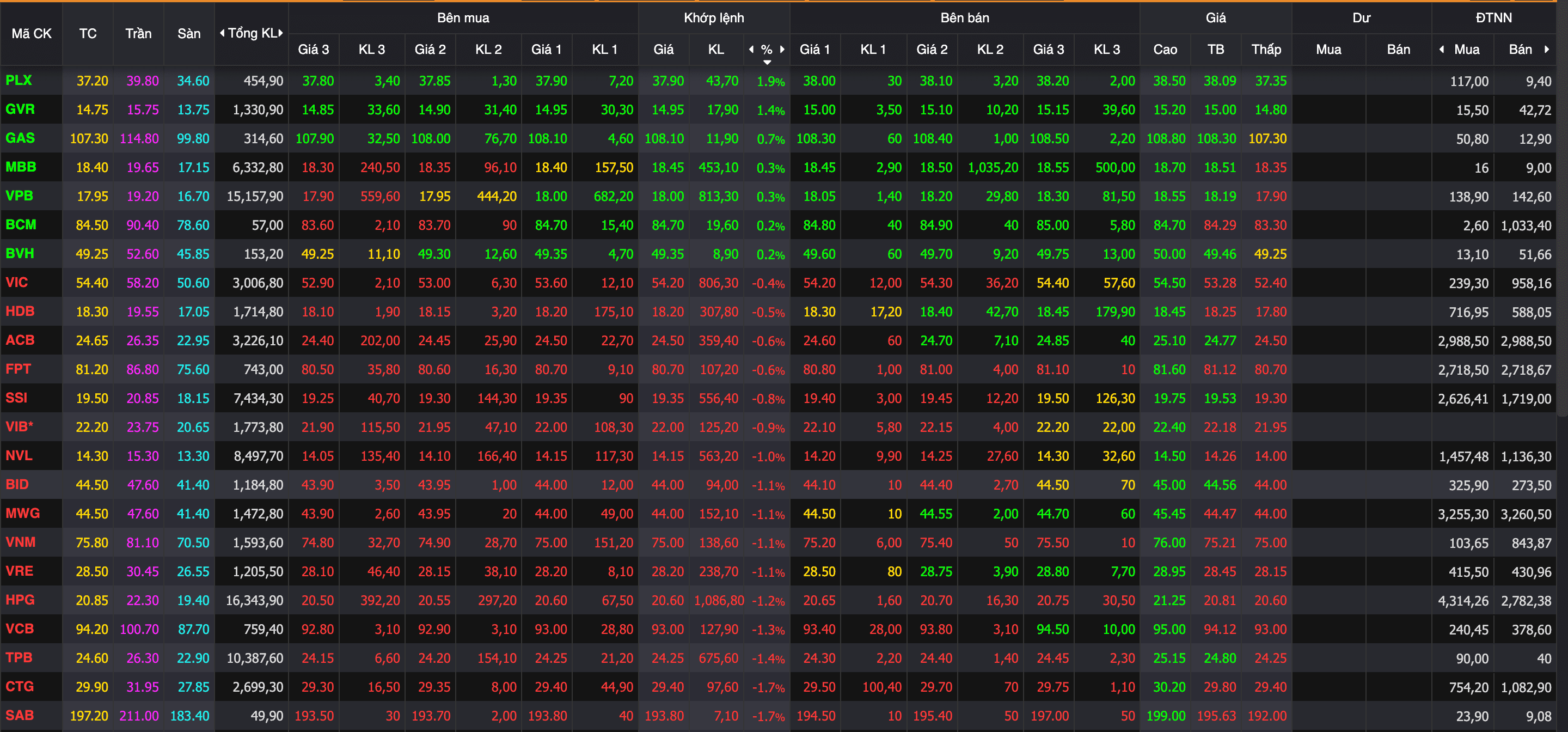Click the left arrow beside Tổng KL header
1568x732 pixels.
tap(222, 33)
